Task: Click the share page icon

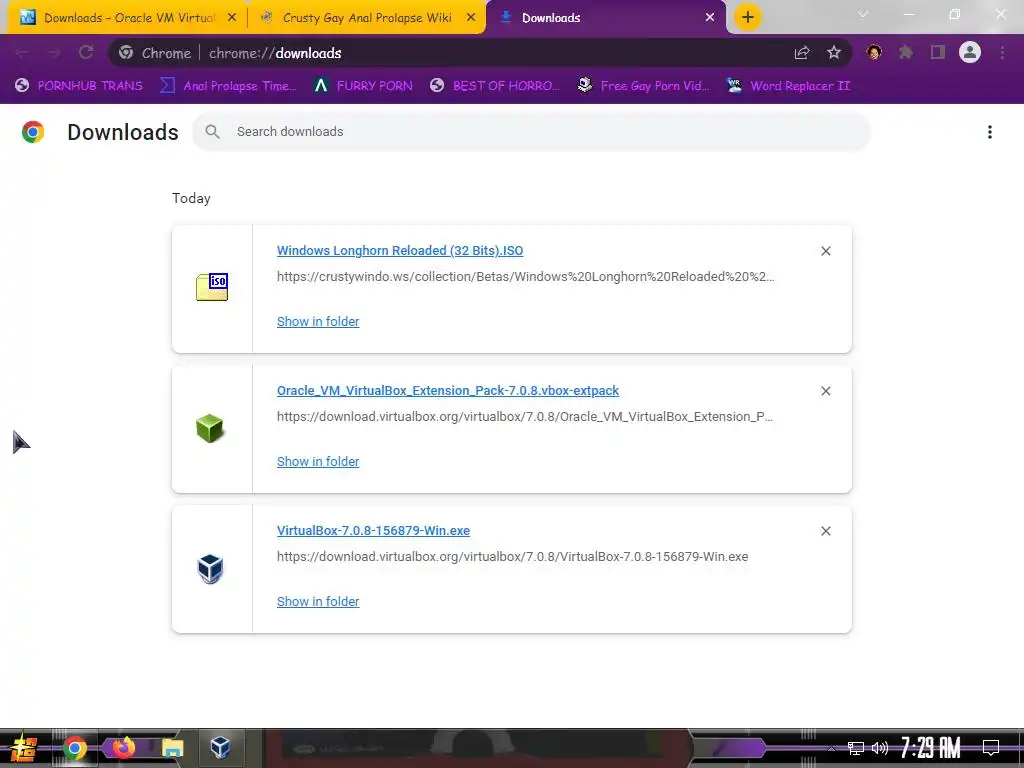Action: click(802, 53)
